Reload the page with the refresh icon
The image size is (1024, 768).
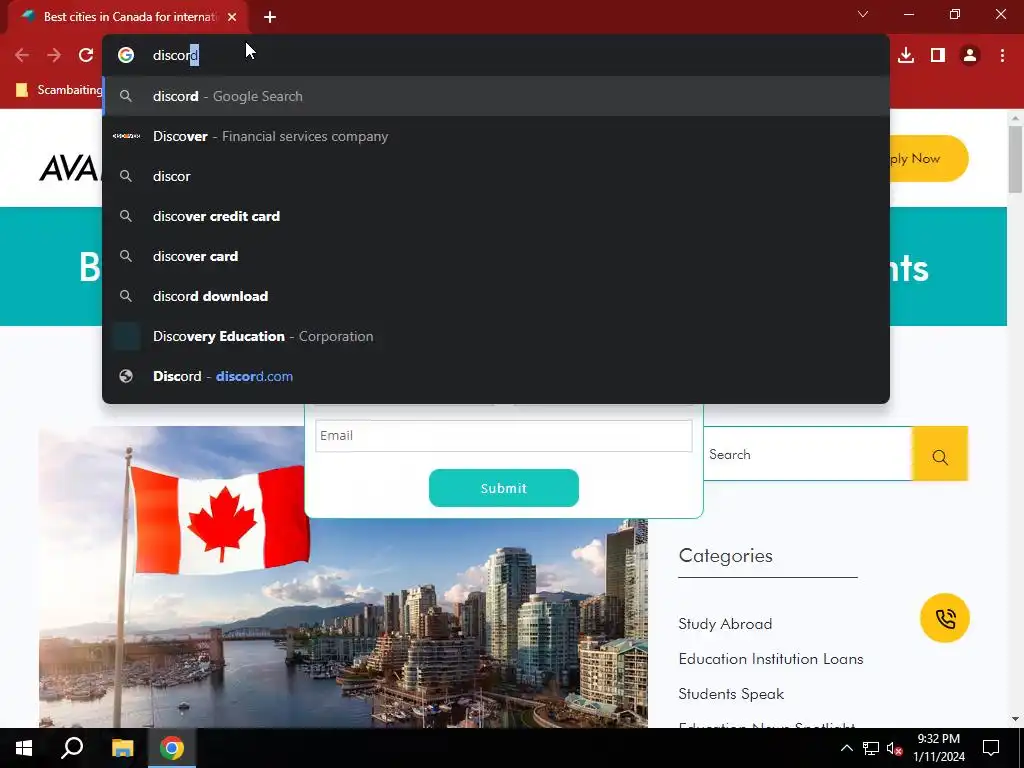point(86,56)
